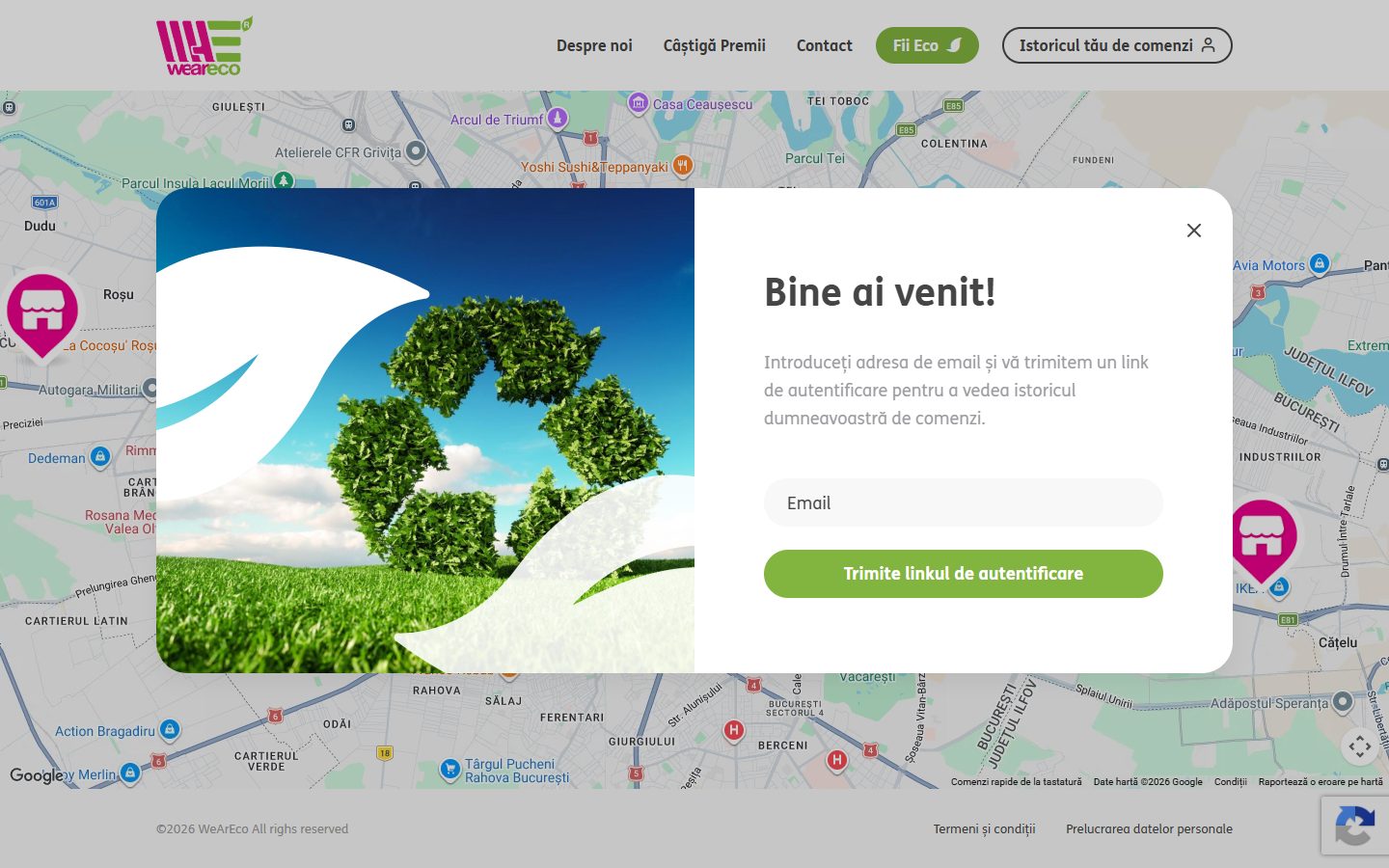
Task: Select the Dedeman map pin
Action: (100, 456)
